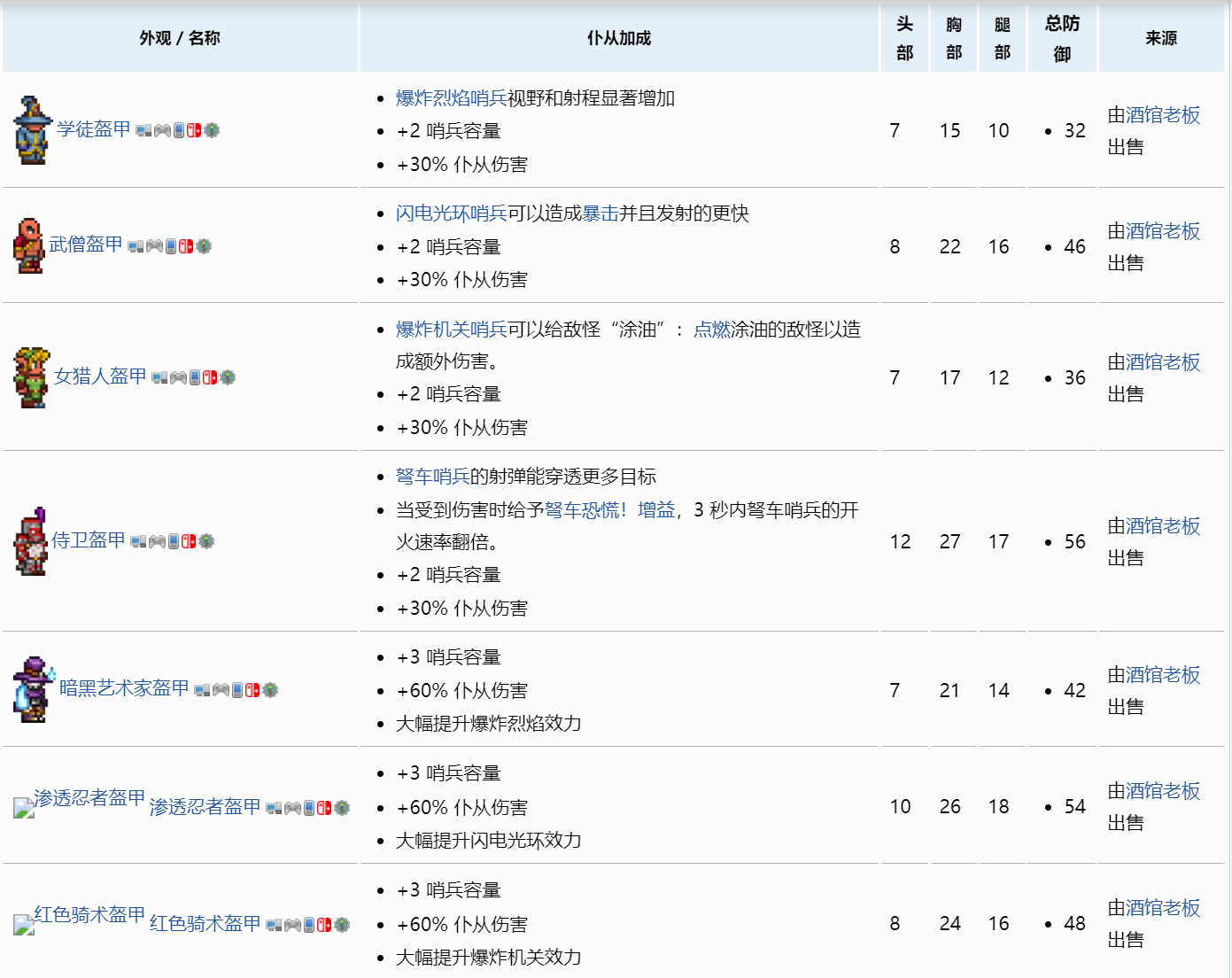Image resolution: width=1232 pixels, height=978 pixels.
Task: Click mobile phone icon beside 侍卫盔甲
Action: tap(174, 541)
